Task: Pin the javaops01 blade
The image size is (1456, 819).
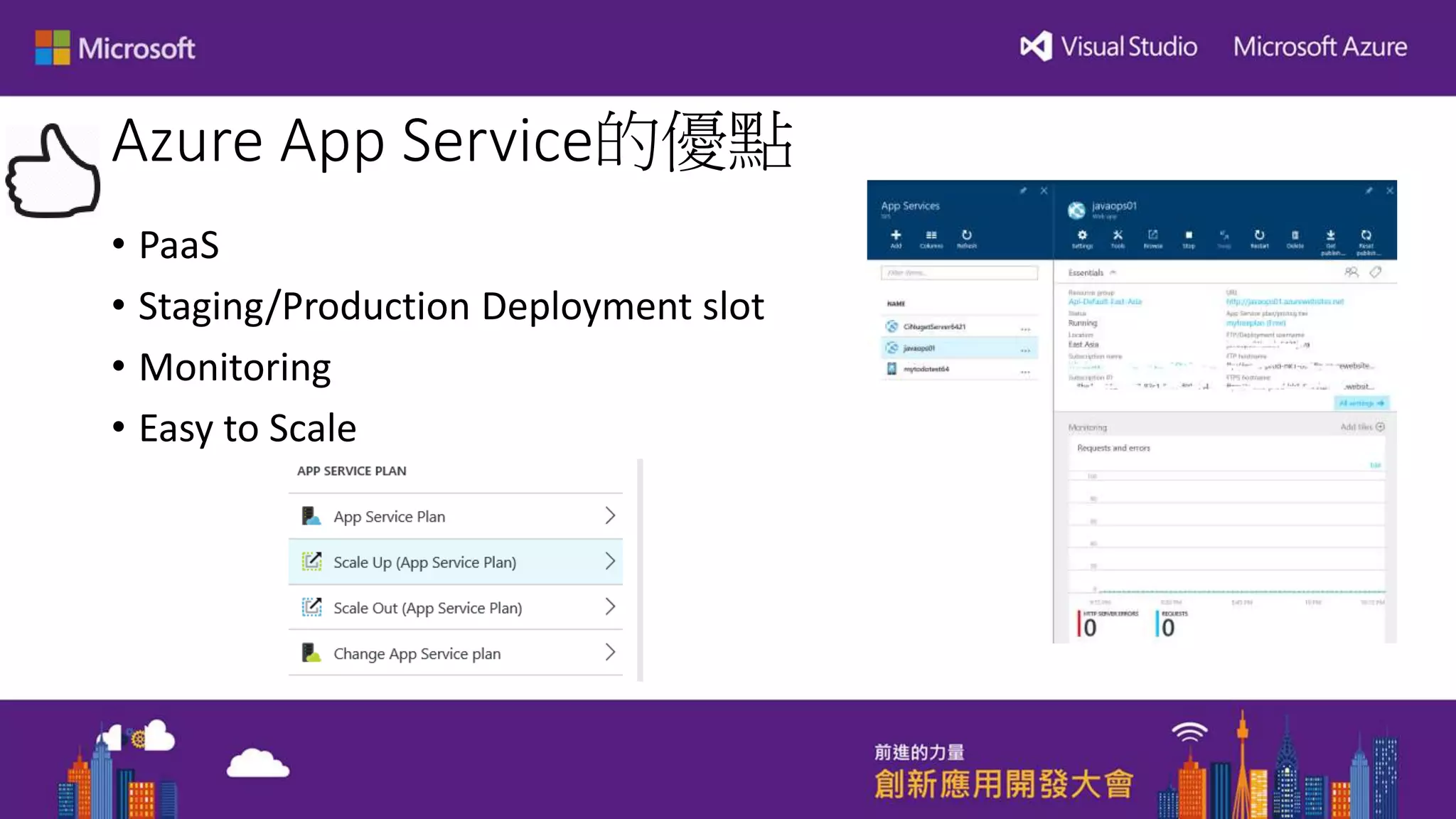Action: pyautogui.click(x=1369, y=191)
